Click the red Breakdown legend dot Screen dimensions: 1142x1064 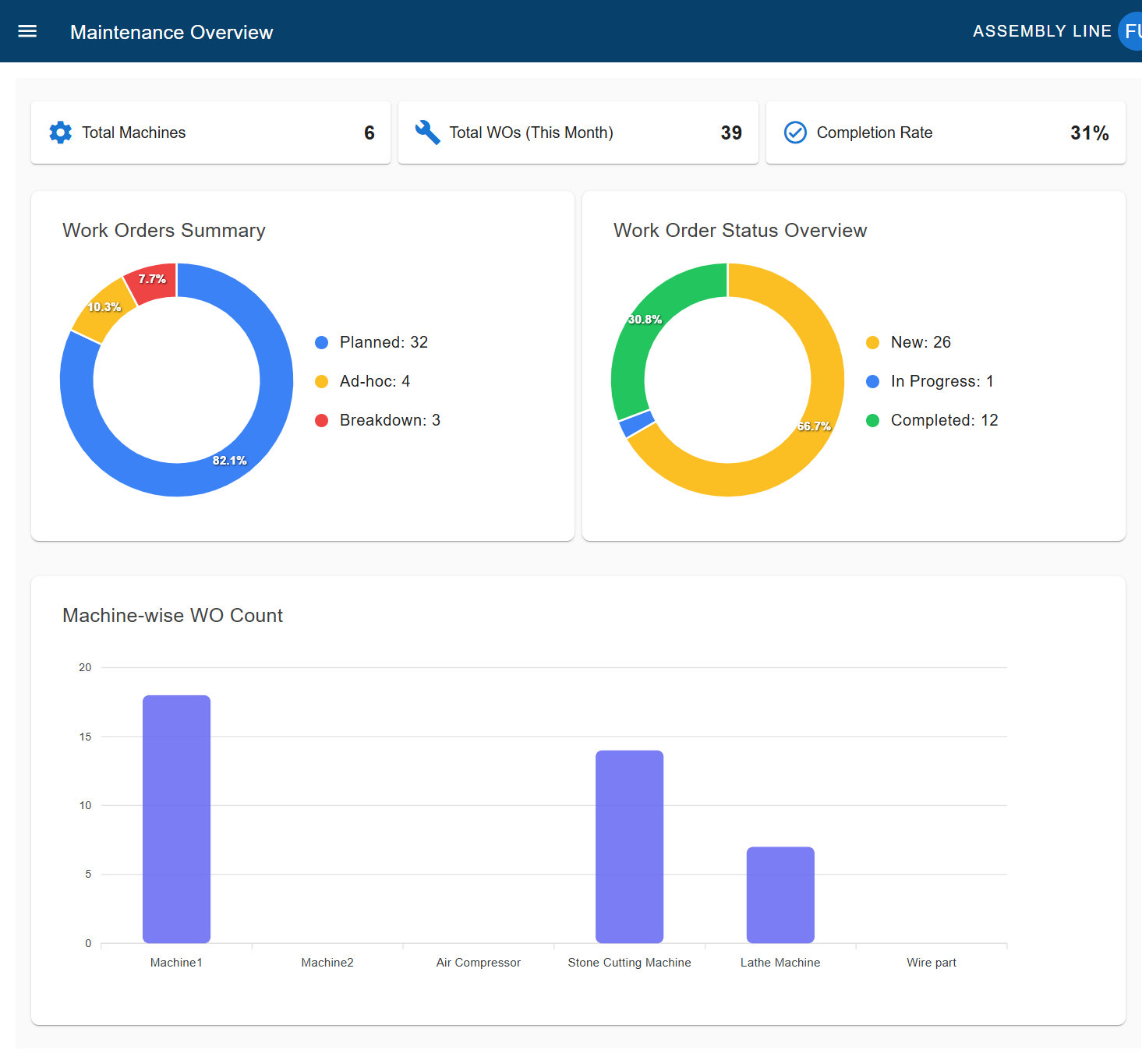[322, 420]
